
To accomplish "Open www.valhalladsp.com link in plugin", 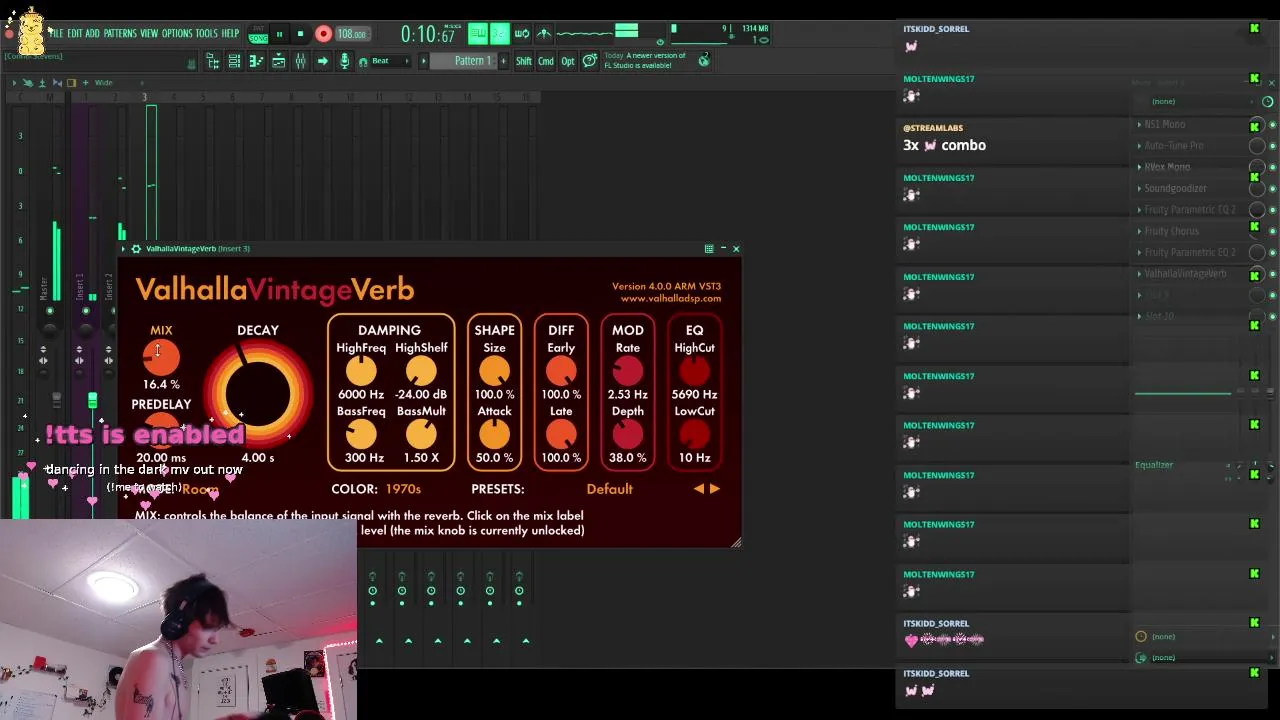I will click(670, 298).
